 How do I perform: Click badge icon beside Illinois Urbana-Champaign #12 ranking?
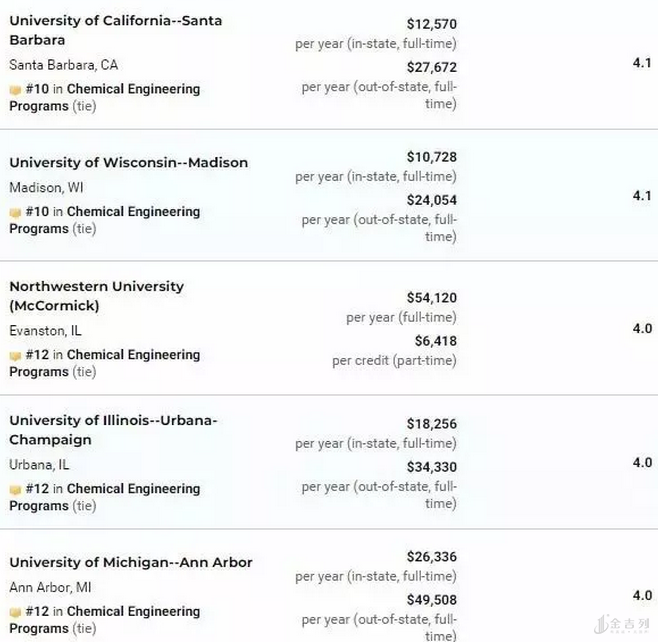pos(15,489)
